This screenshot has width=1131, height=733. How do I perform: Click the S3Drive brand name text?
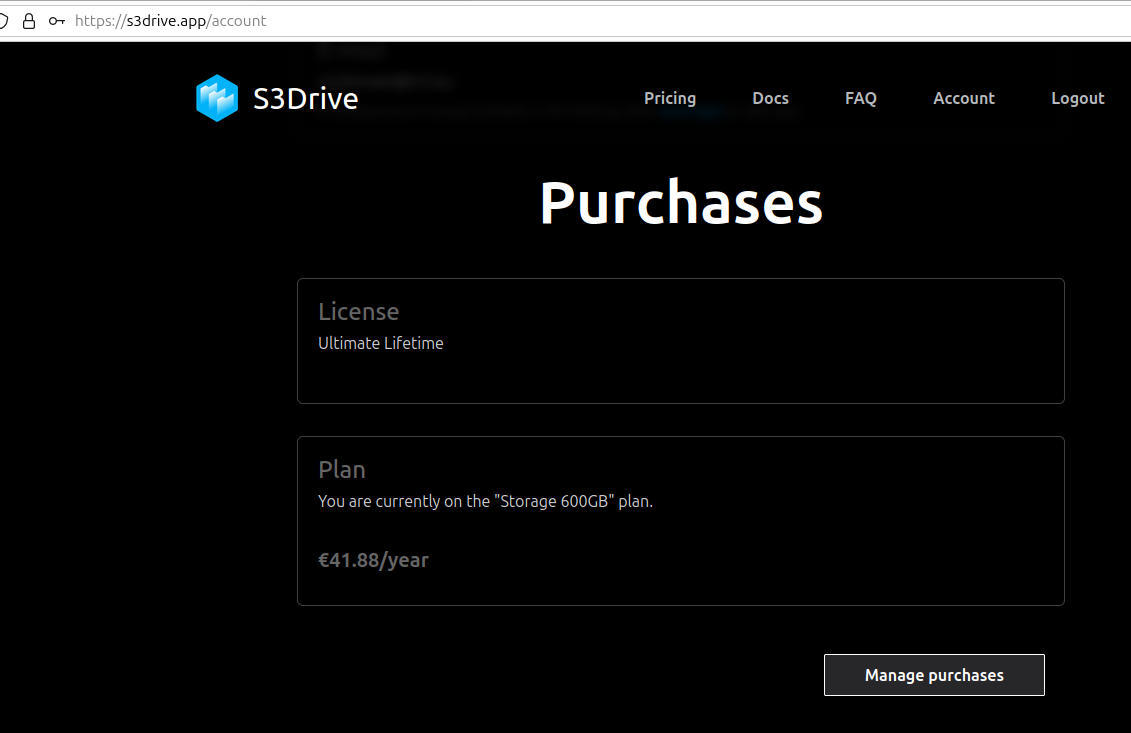tap(305, 99)
